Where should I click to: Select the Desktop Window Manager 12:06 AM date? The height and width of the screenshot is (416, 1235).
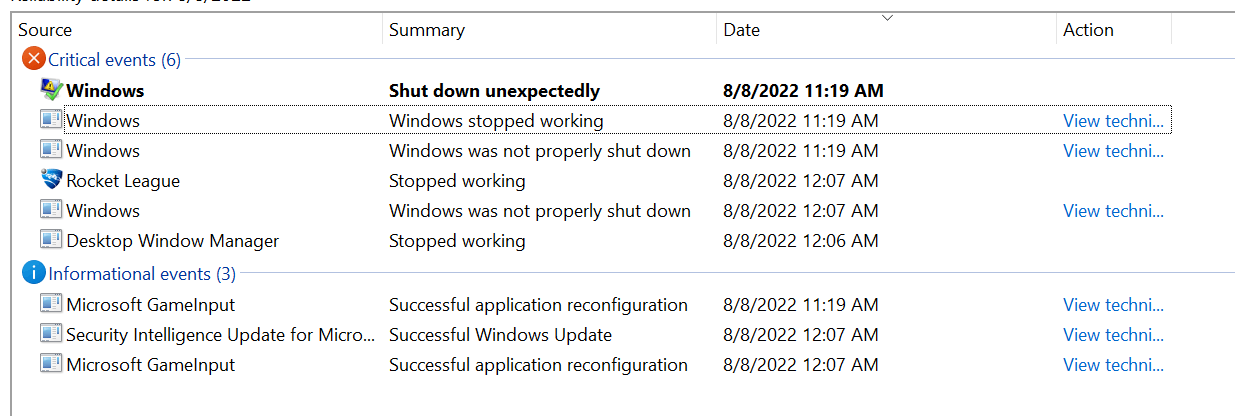[801, 241]
